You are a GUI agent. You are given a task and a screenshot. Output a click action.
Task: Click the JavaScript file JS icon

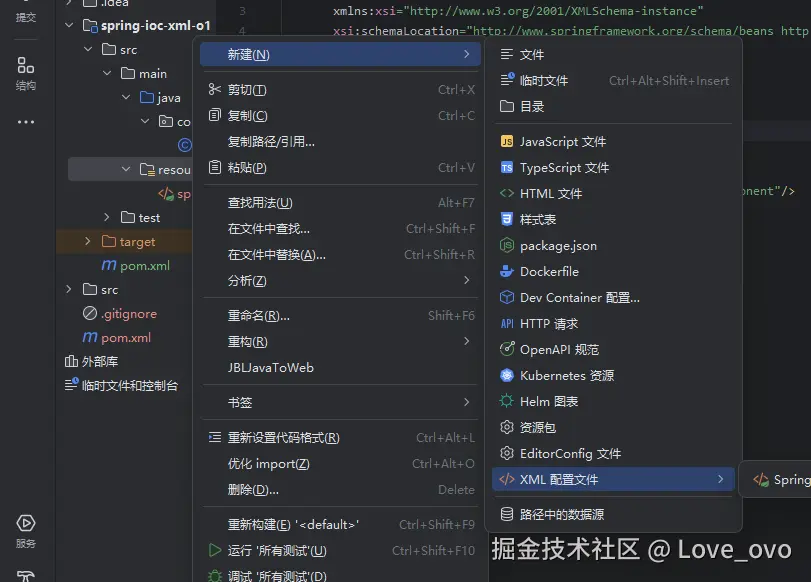(x=507, y=141)
